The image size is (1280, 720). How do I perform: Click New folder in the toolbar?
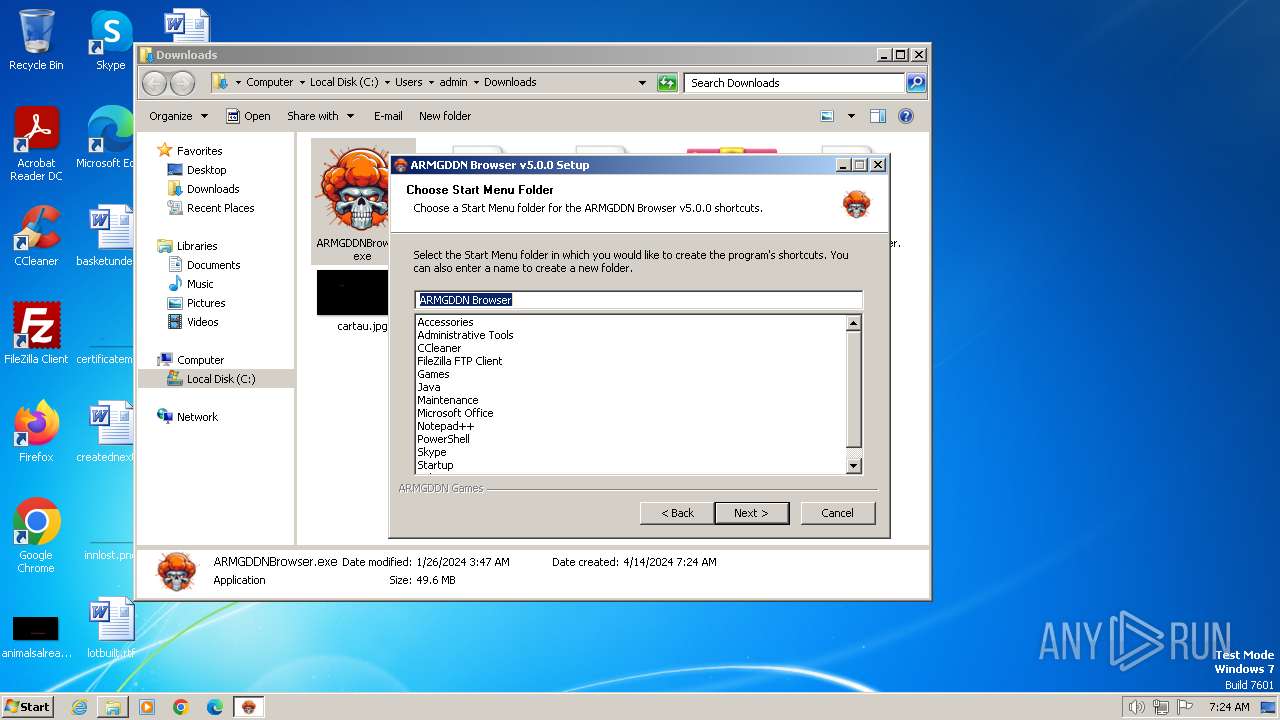(445, 116)
